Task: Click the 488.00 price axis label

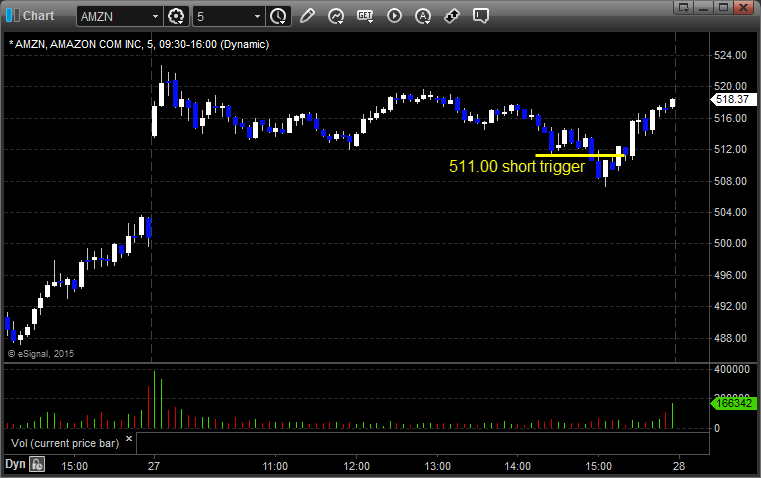Action: point(730,338)
